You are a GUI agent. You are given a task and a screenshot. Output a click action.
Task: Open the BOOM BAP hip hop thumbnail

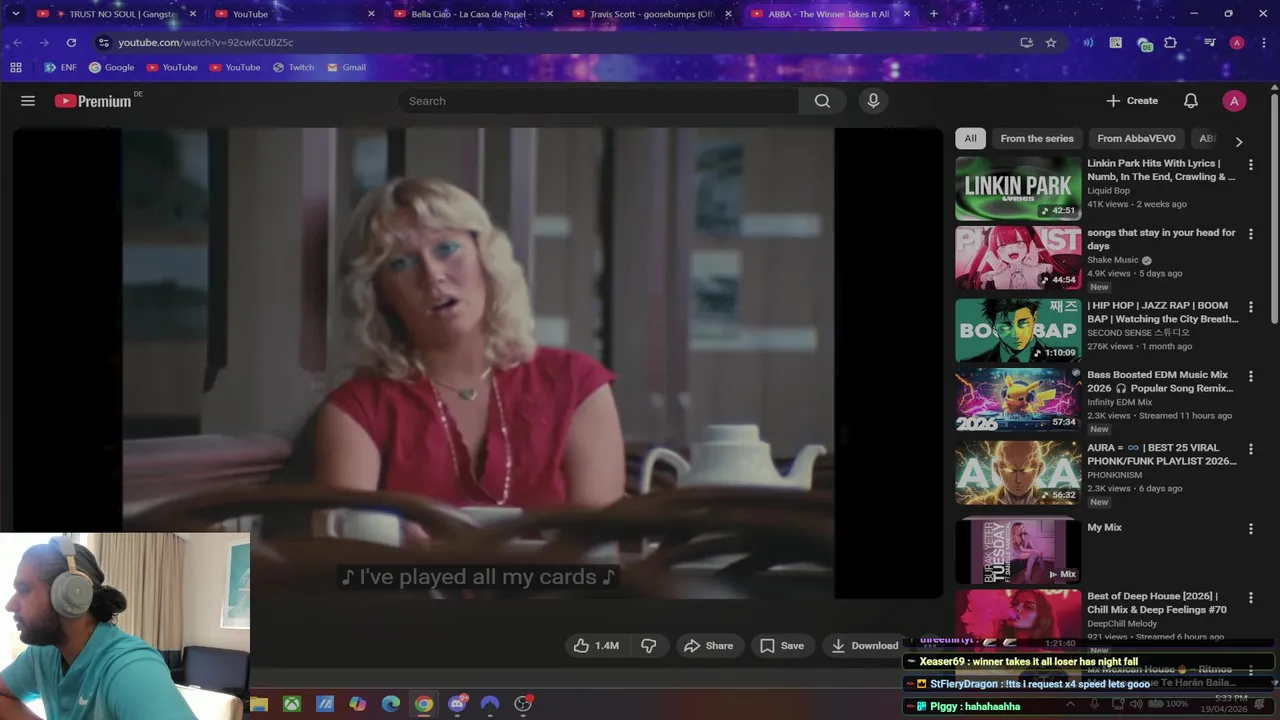coord(1018,330)
